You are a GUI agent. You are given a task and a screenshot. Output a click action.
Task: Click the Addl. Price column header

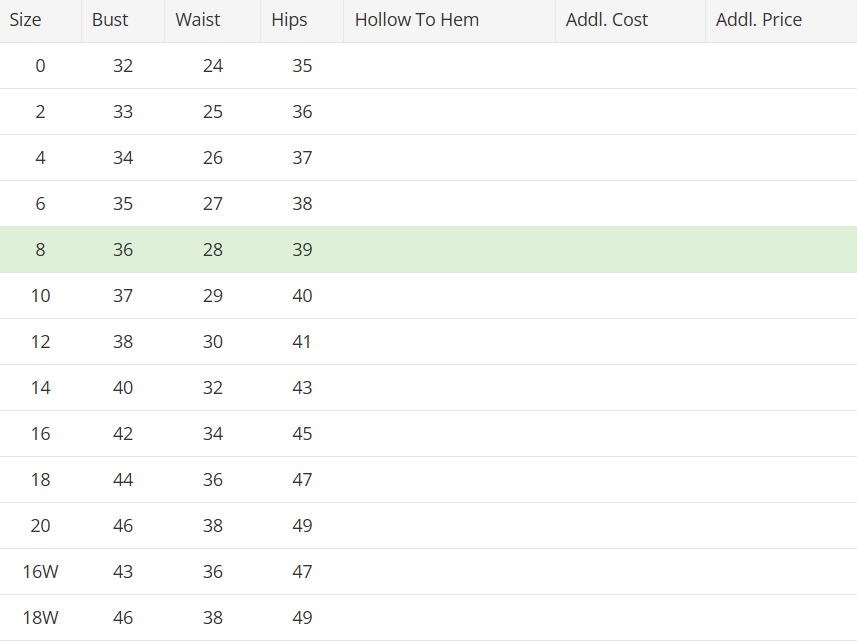click(x=782, y=21)
